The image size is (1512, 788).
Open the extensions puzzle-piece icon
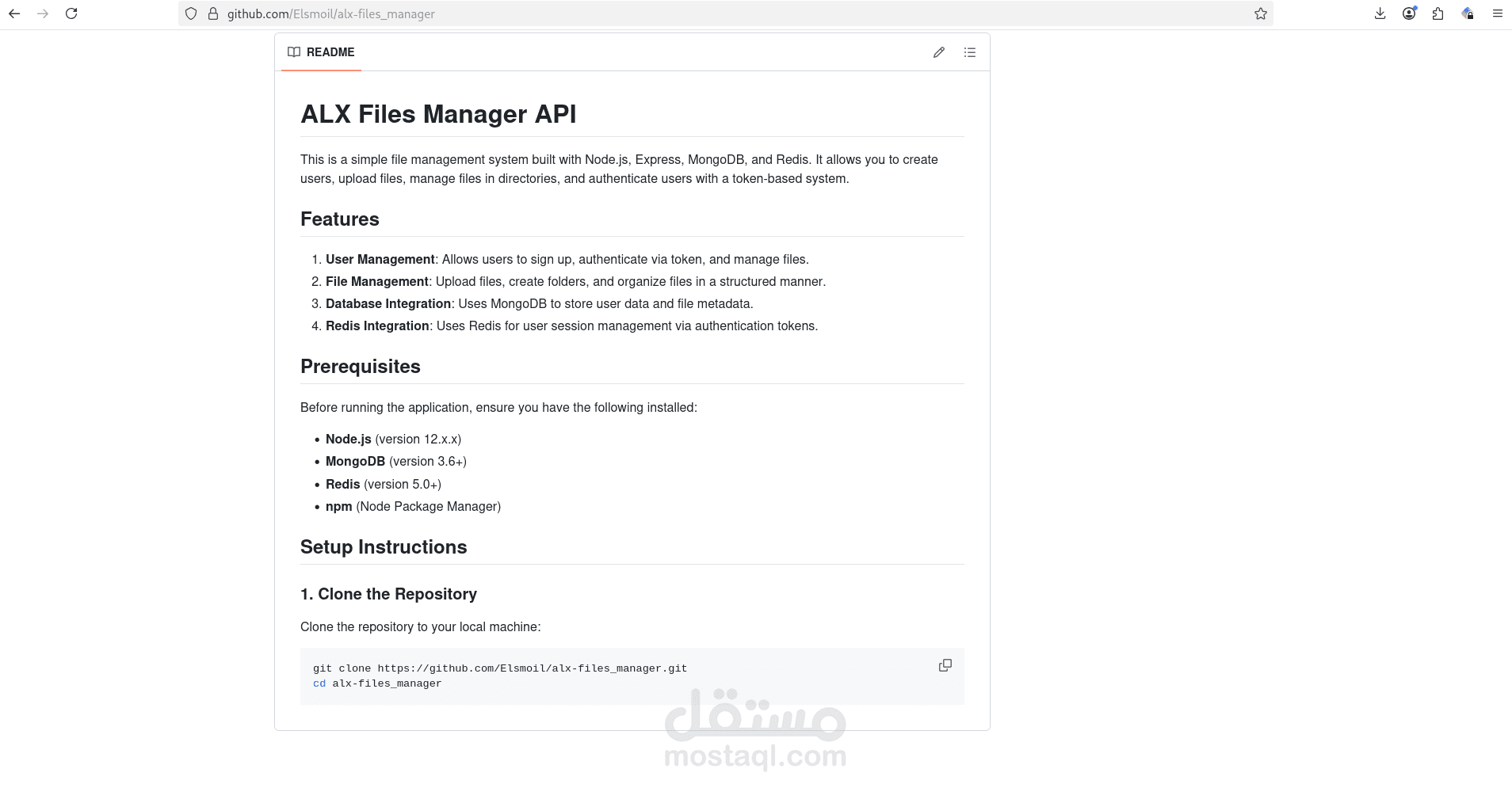1437,13
